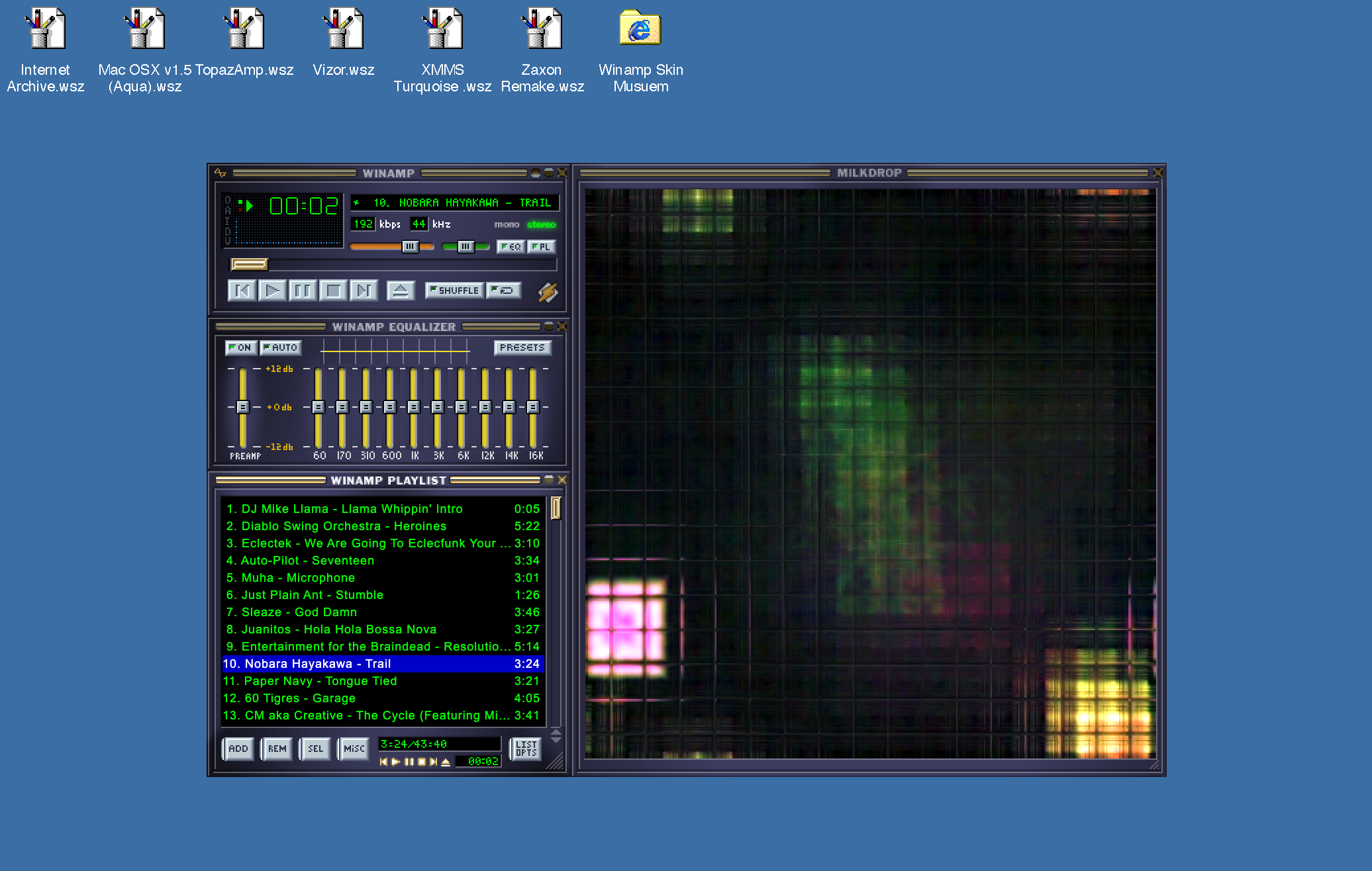Pause playback with the Pause button
1372x871 pixels.
pyautogui.click(x=303, y=291)
